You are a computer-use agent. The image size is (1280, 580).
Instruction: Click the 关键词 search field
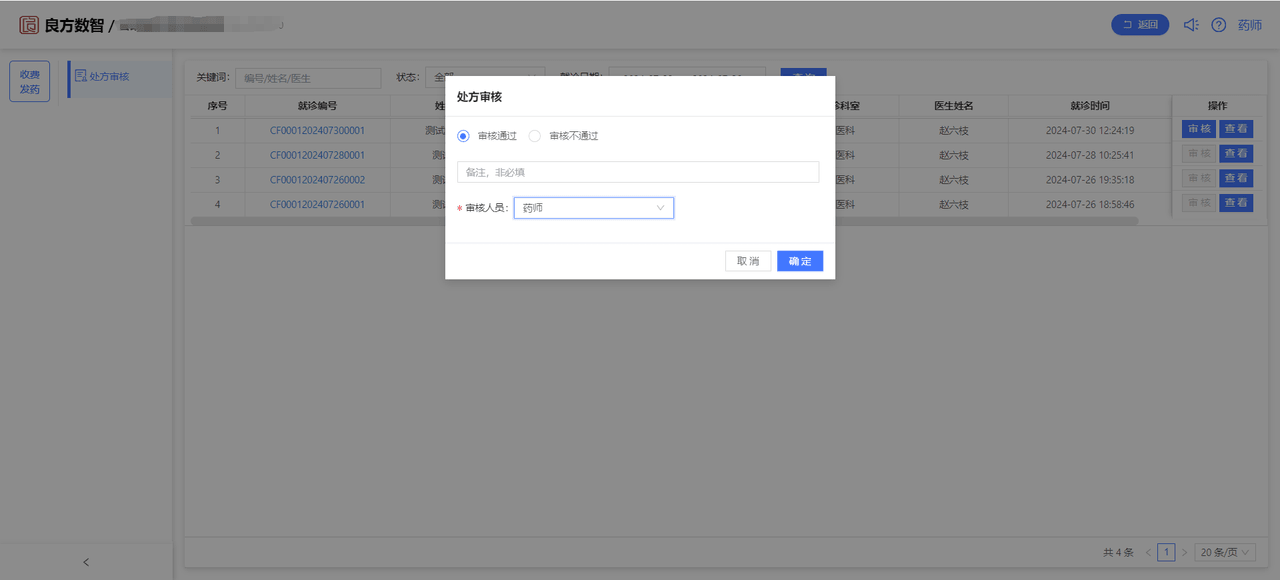(x=308, y=78)
